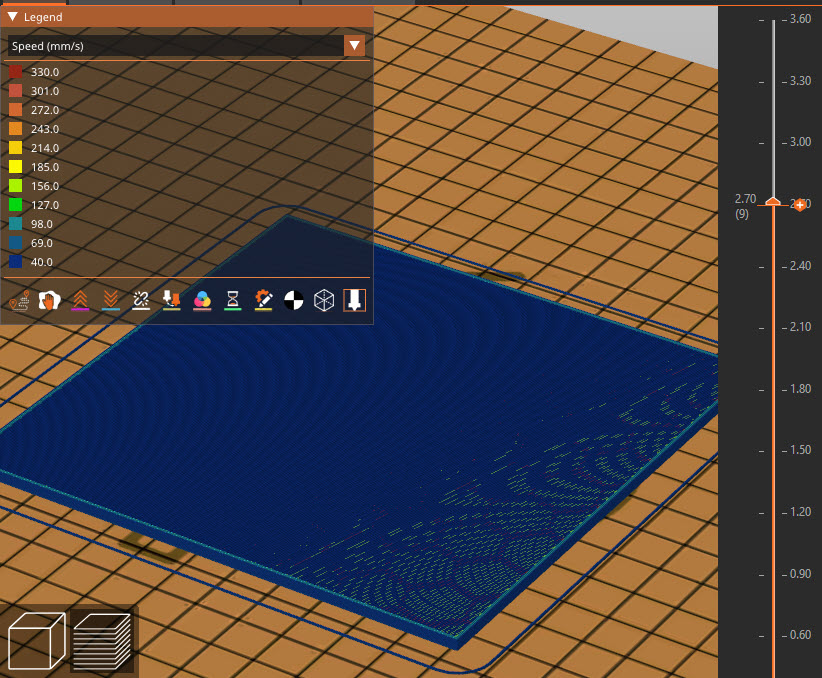
Task: Toggle wipes visibility hand icon
Action: (49, 300)
